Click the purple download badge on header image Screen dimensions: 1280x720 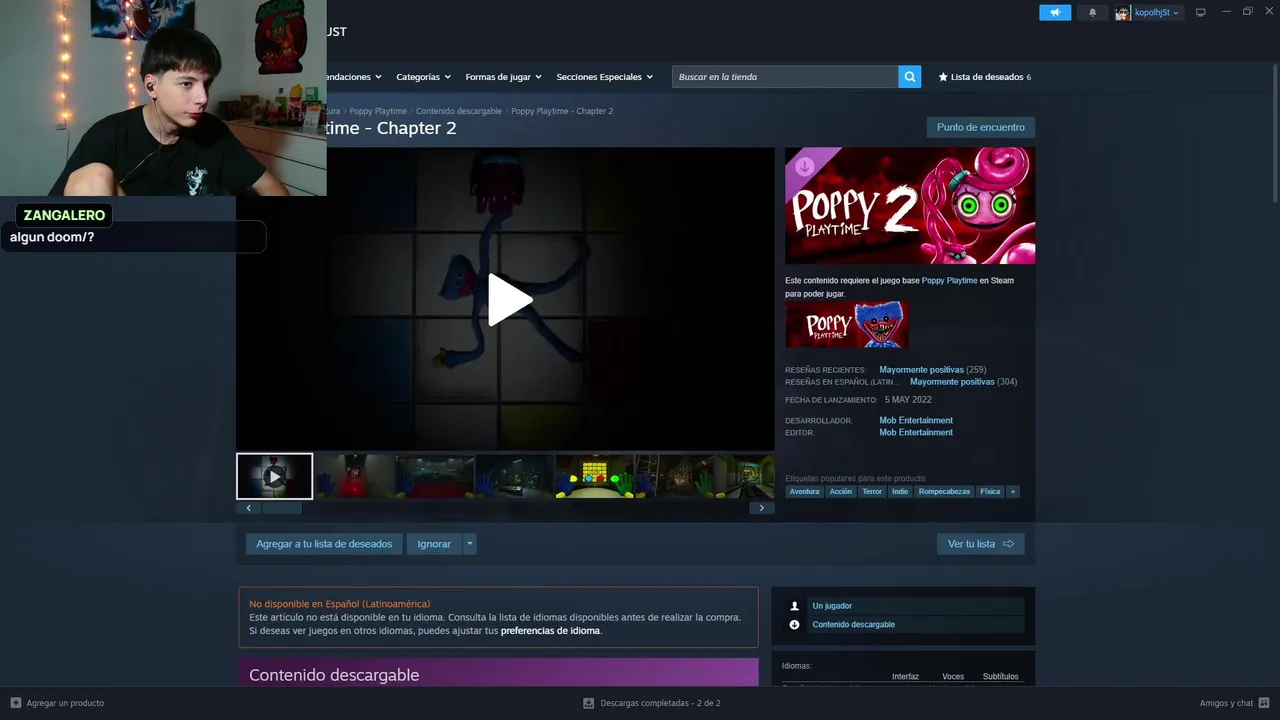click(804, 166)
